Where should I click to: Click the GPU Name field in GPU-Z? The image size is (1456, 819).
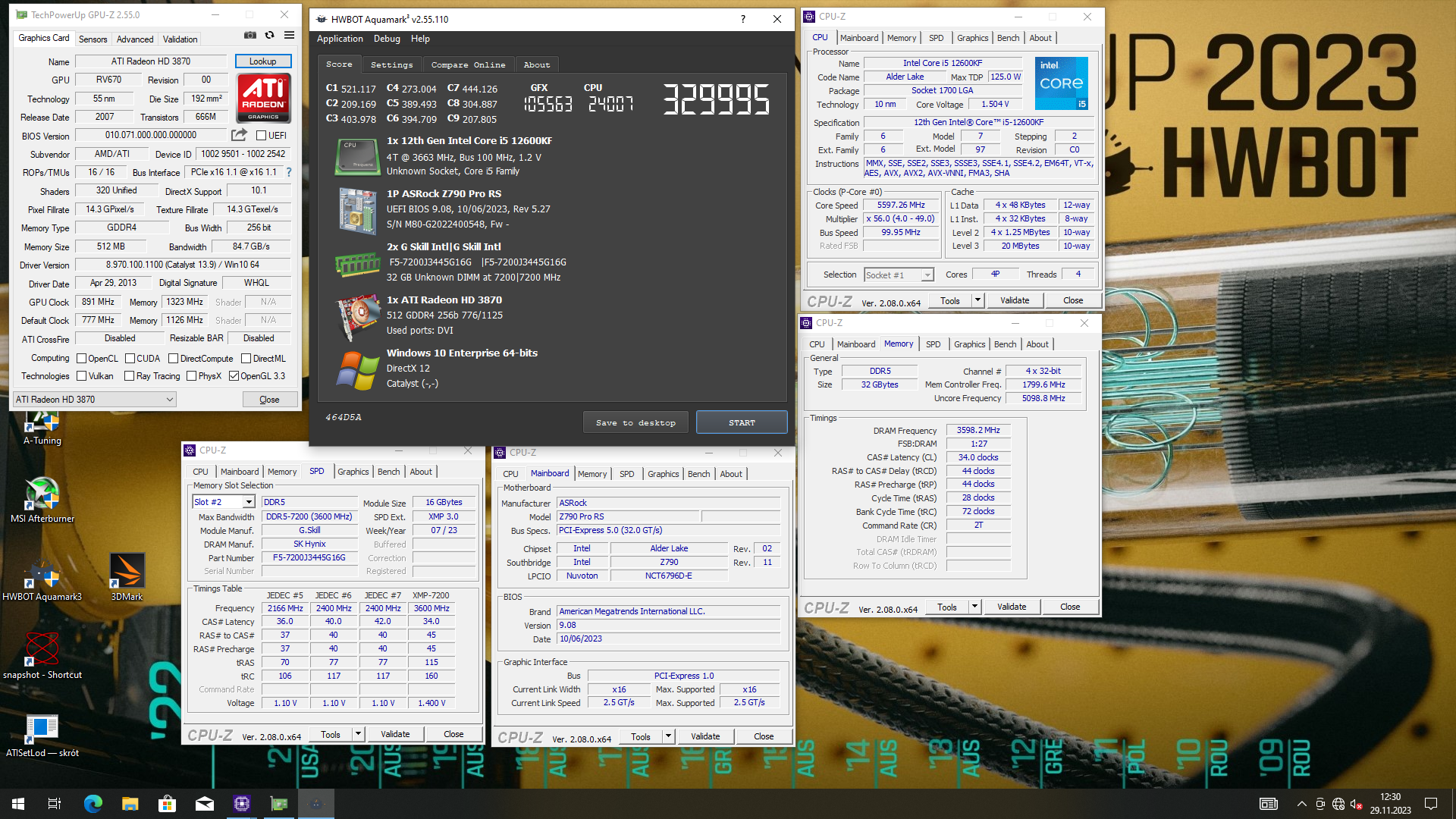(151, 61)
